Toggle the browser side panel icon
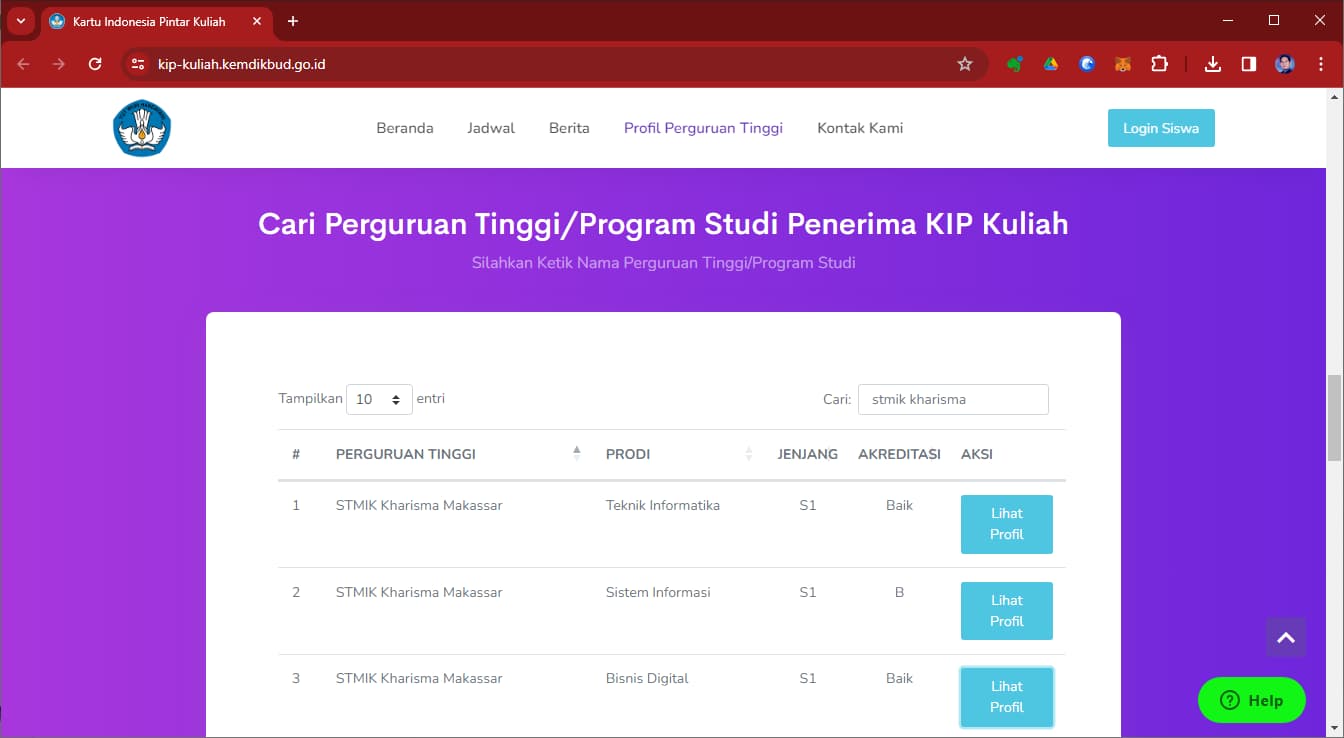The width and height of the screenshot is (1344, 738). 1249,64
